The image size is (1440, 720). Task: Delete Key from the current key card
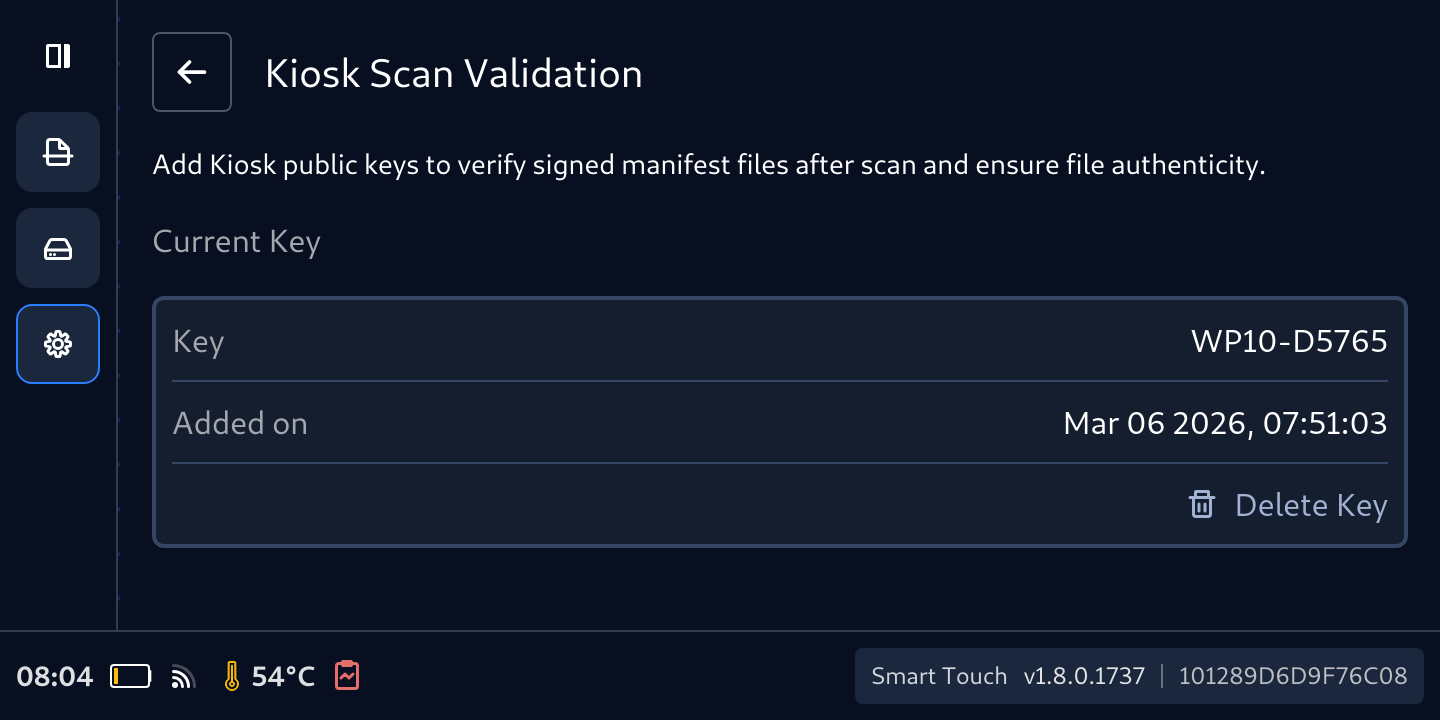coord(1288,505)
